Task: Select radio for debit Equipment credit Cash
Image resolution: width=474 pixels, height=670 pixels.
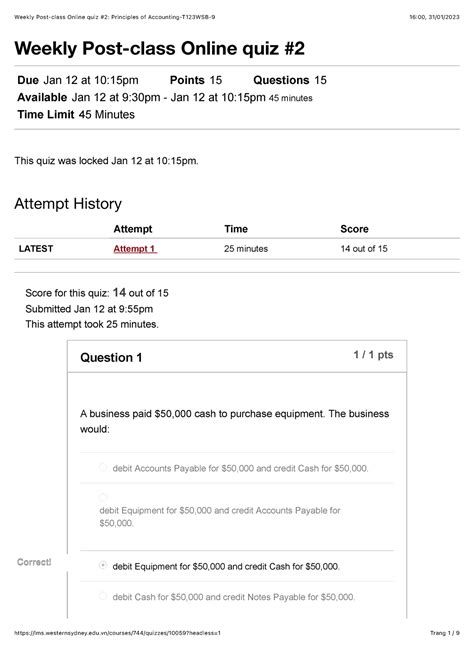Action: (x=103, y=565)
